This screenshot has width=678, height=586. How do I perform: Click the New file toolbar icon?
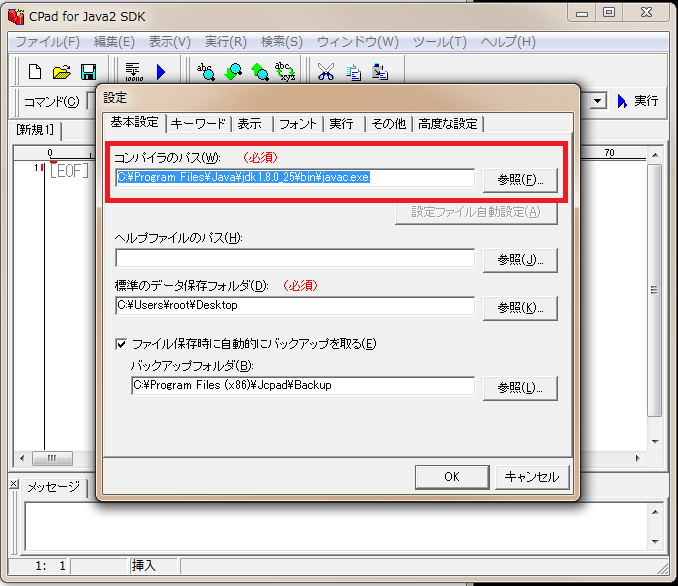pos(35,71)
